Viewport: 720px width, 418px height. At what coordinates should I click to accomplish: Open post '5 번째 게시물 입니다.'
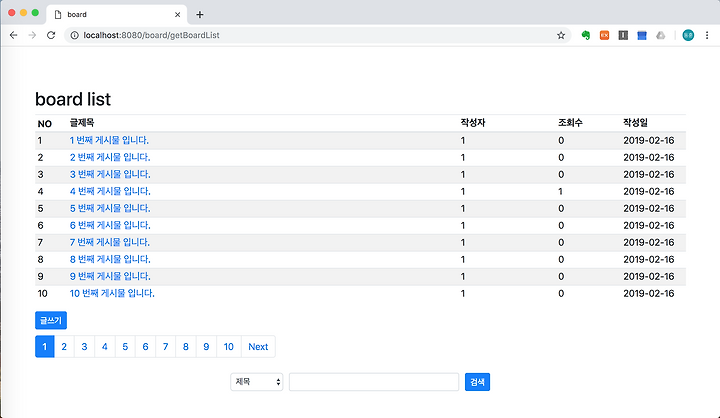click(x=110, y=208)
